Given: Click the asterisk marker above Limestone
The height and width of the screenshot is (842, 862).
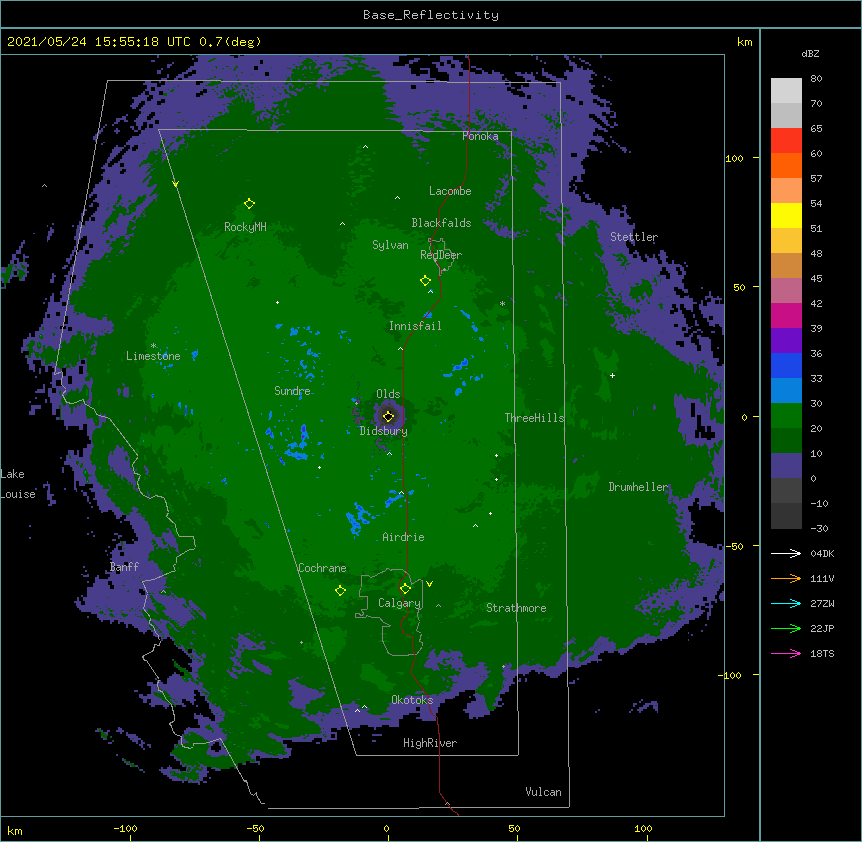Looking at the screenshot, I should 153,346.
